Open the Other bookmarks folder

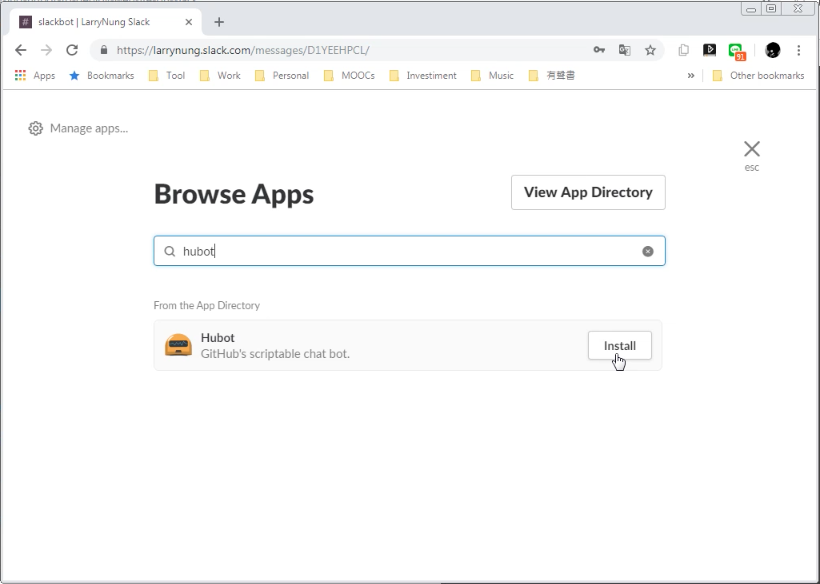pos(758,76)
